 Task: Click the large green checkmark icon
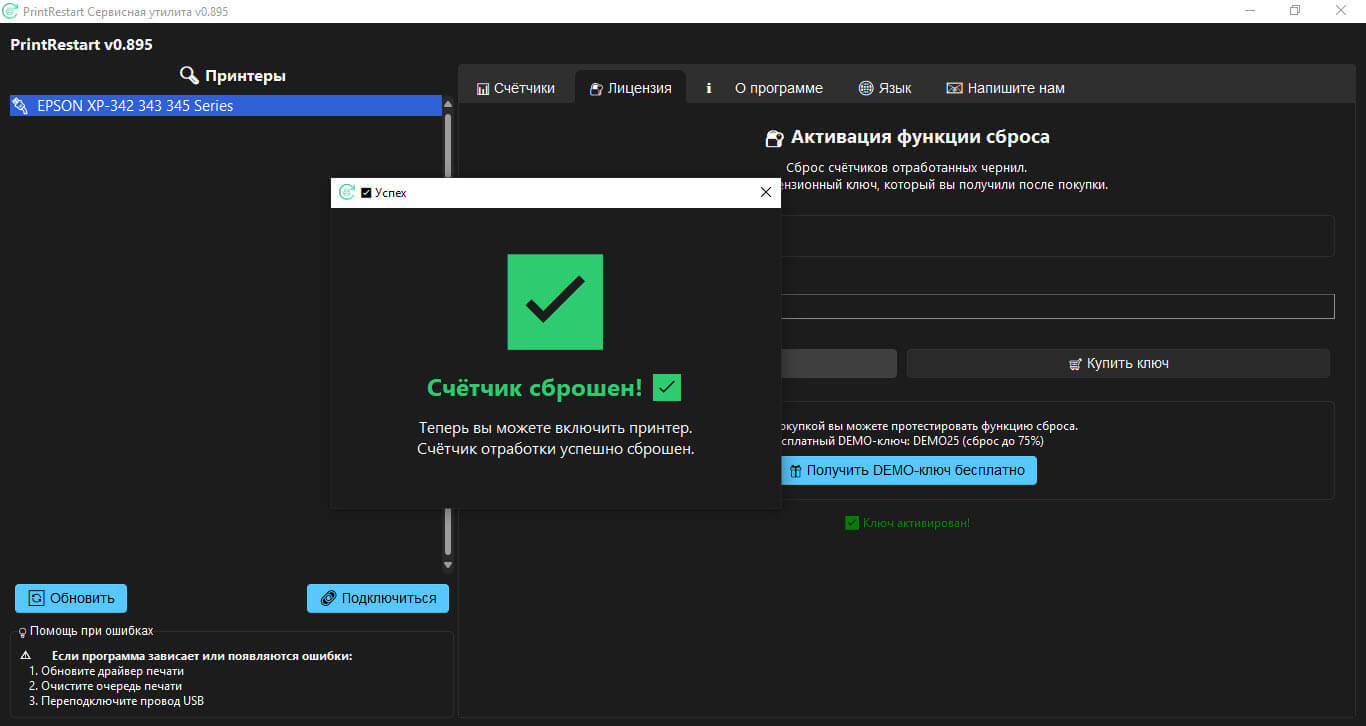point(555,302)
